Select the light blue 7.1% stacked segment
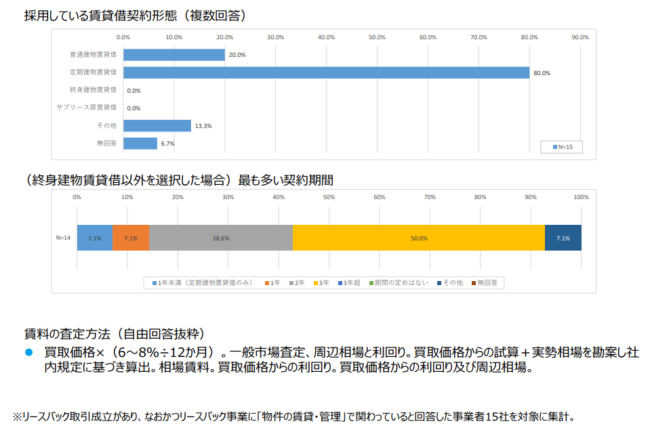The image size is (650, 426). coord(95,238)
